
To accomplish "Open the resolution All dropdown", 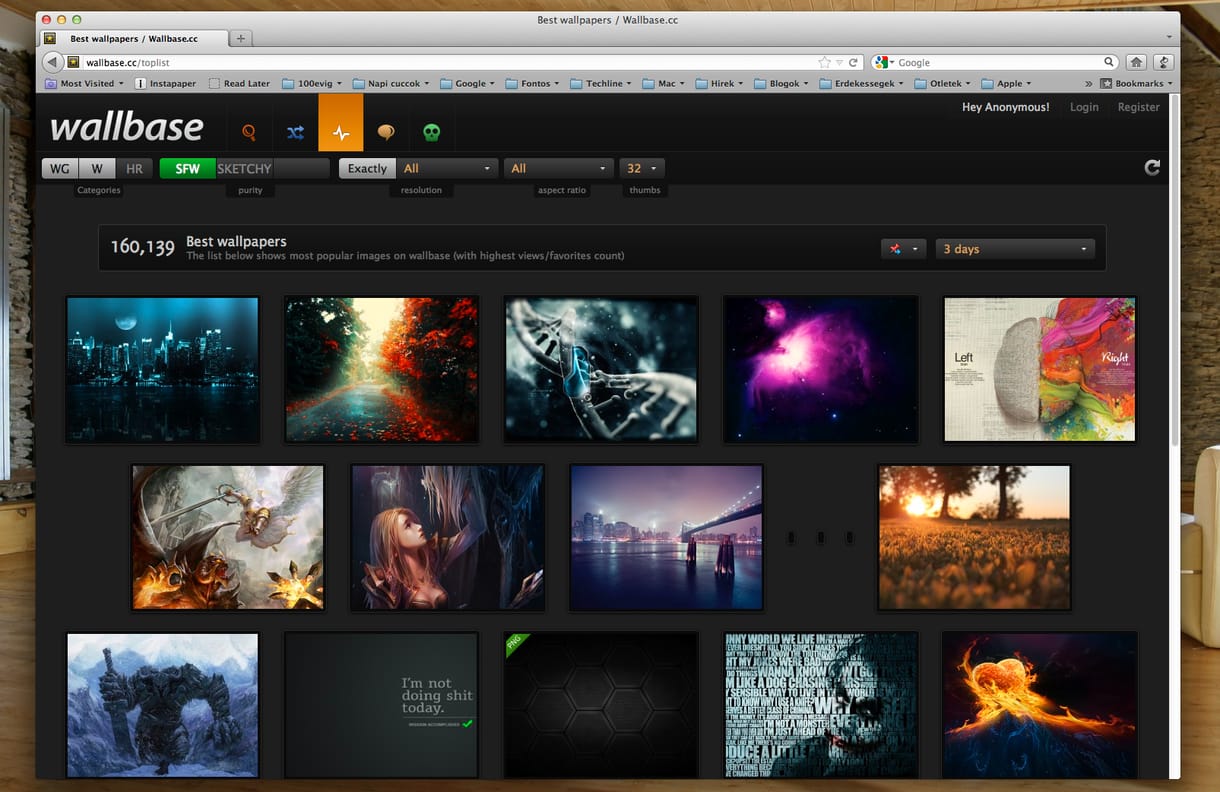I will pyautogui.click(x=447, y=168).
